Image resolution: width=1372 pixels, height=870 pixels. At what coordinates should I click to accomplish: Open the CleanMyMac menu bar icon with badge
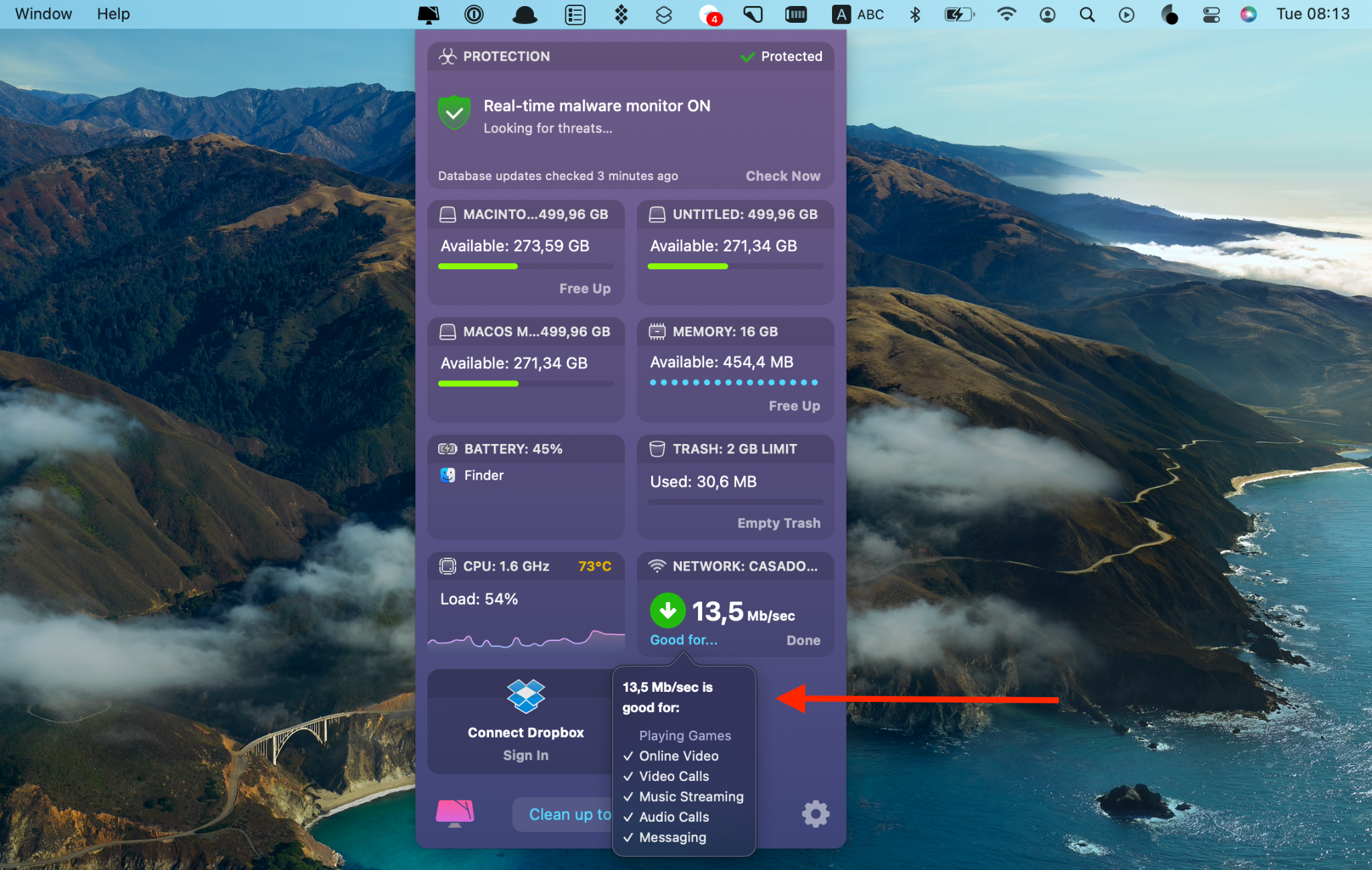710,14
